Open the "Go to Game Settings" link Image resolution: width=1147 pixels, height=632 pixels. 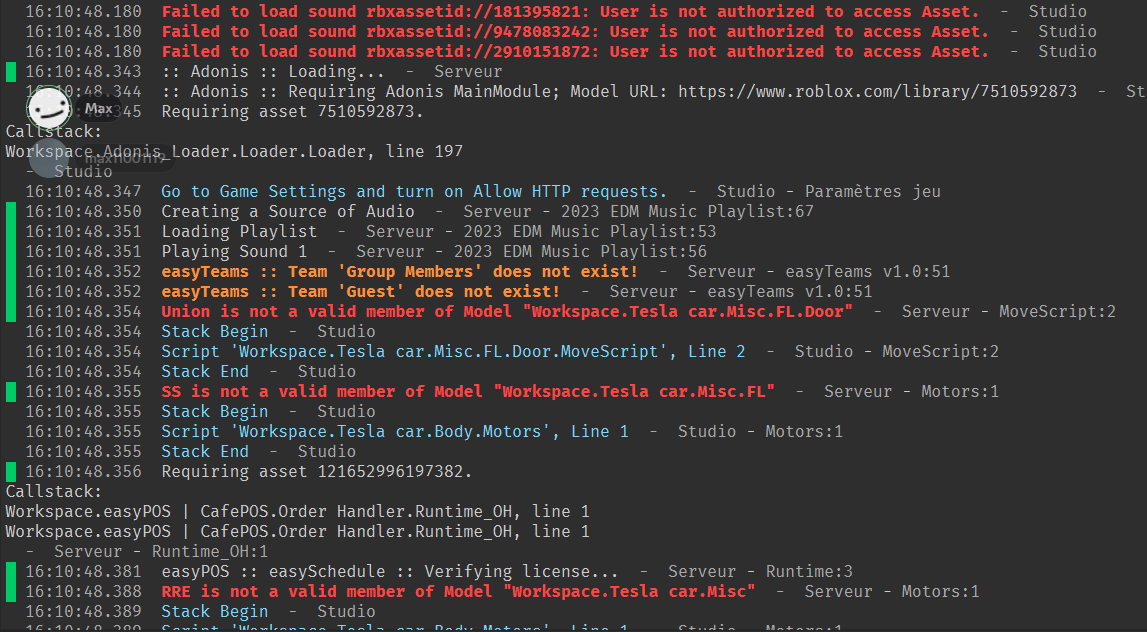coord(413,191)
